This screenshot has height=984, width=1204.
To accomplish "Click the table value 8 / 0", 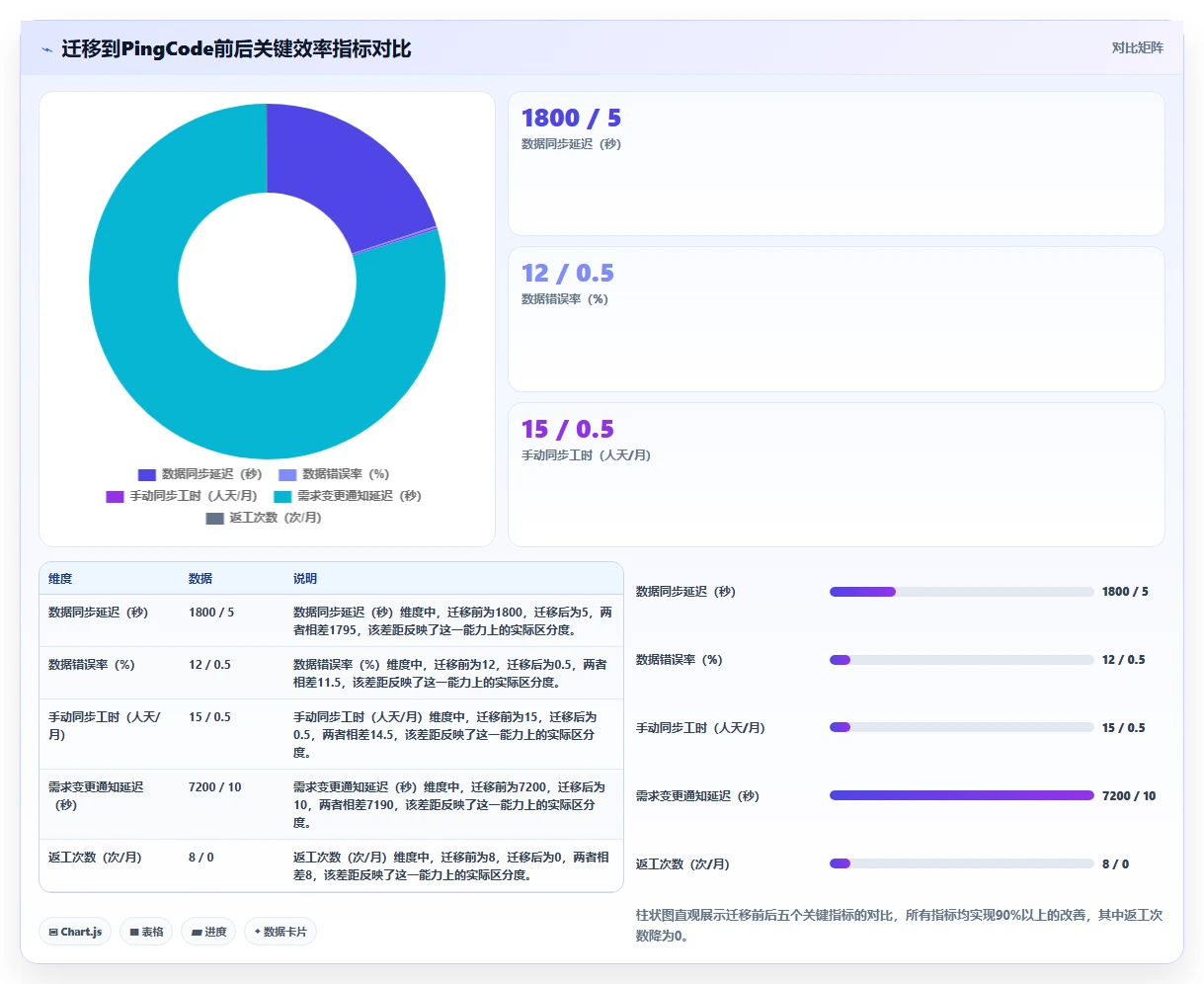I will (201, 858).
